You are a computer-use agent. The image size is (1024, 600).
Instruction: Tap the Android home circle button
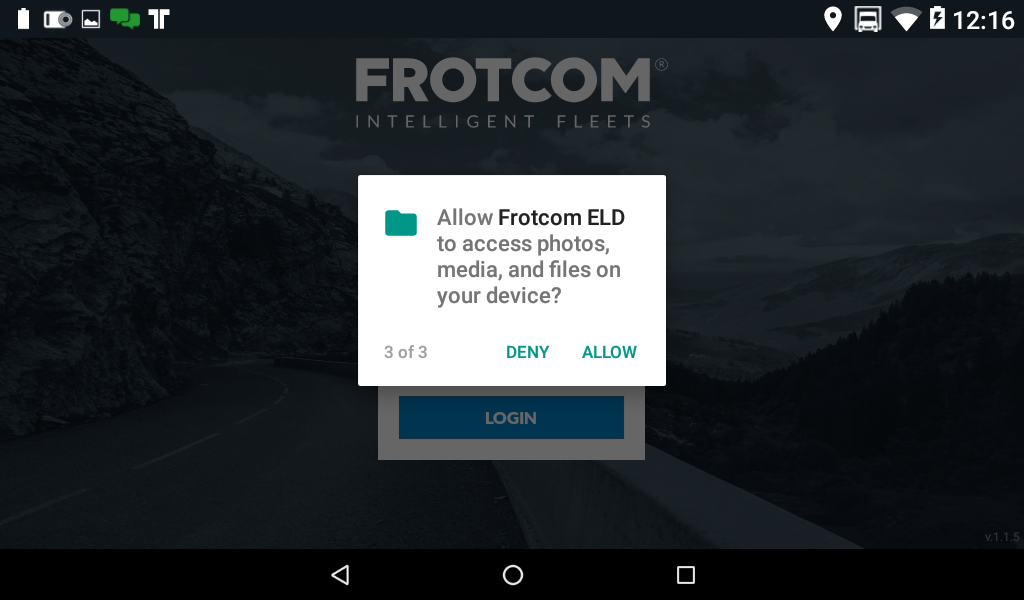click(513, 575)
